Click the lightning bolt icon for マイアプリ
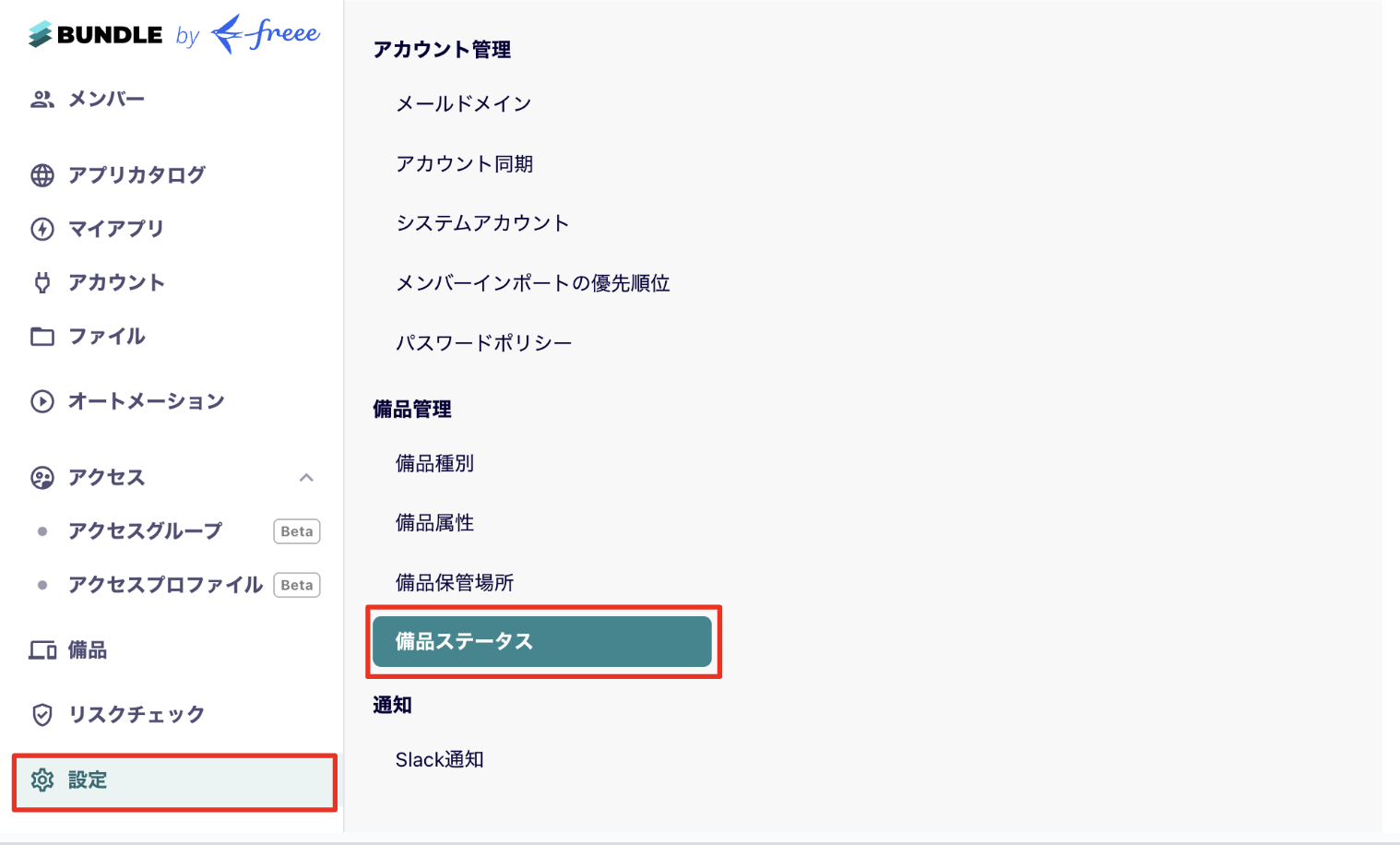Viewport: 1400px width, 845px height. pos(42,229)
